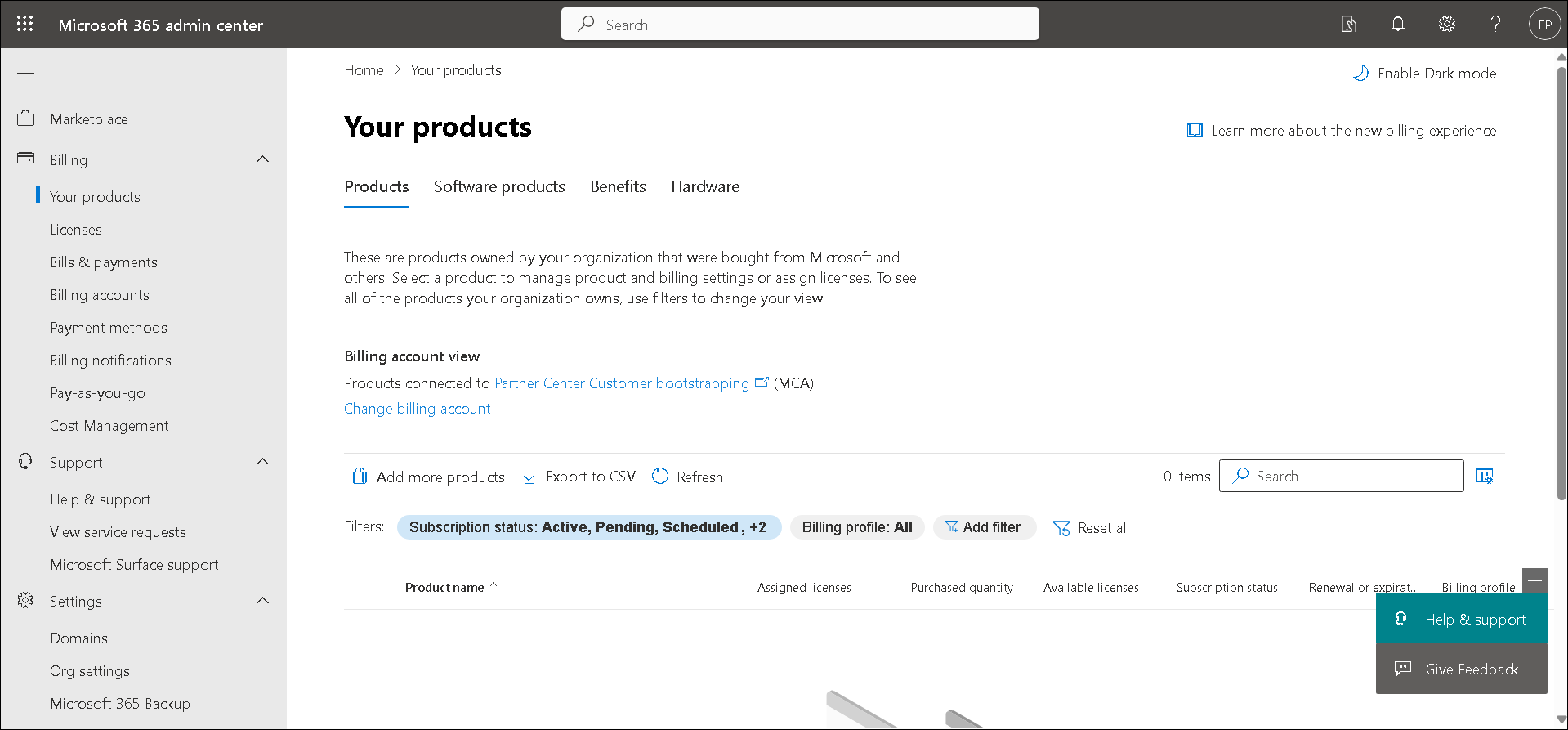This screenshot has width=1568, height=730.
Task: Collapse the Billing section in sidebar
Action: click(262, 159)
